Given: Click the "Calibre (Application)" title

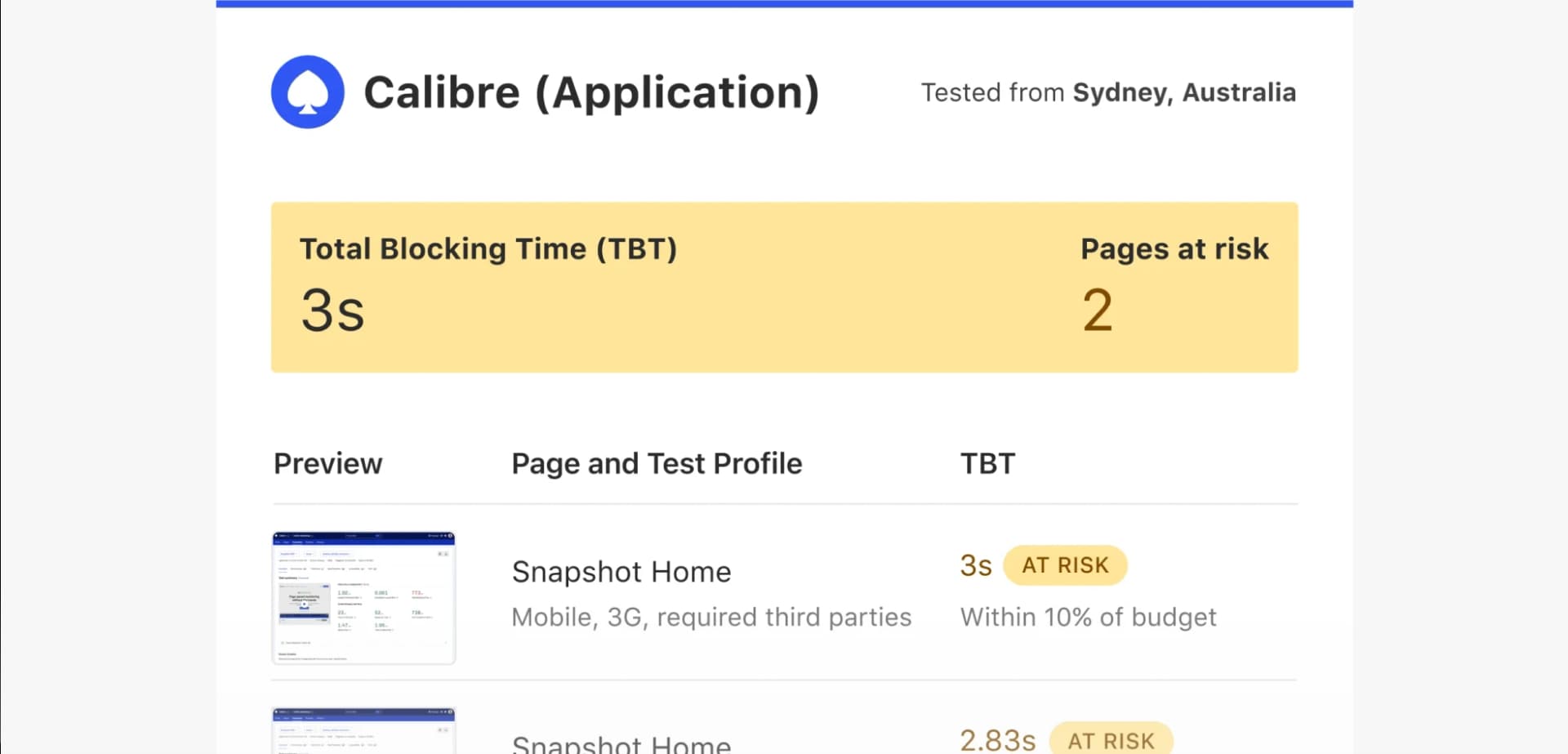Looking at the screenshot, I should point(590,92).
